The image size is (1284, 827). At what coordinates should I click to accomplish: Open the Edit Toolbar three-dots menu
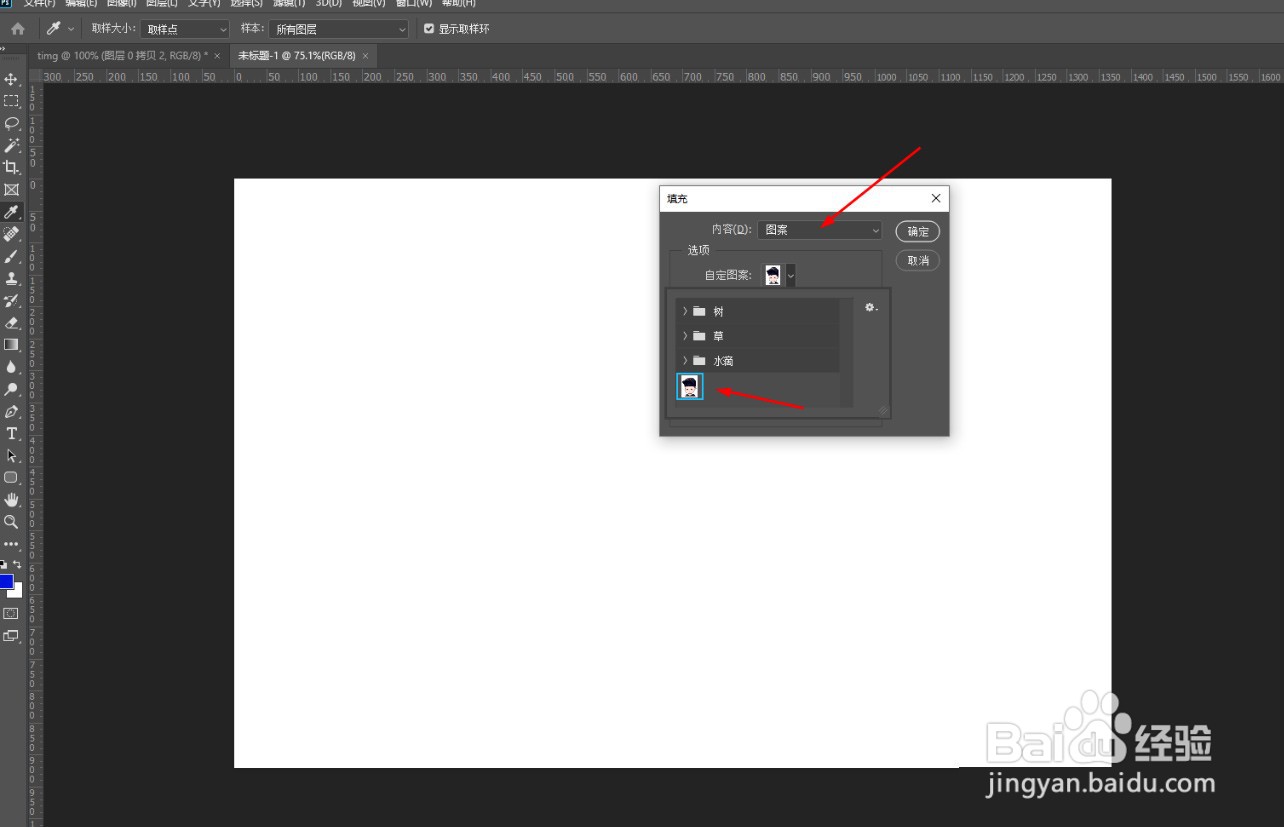pyautogui.click(x=12, y=544)
